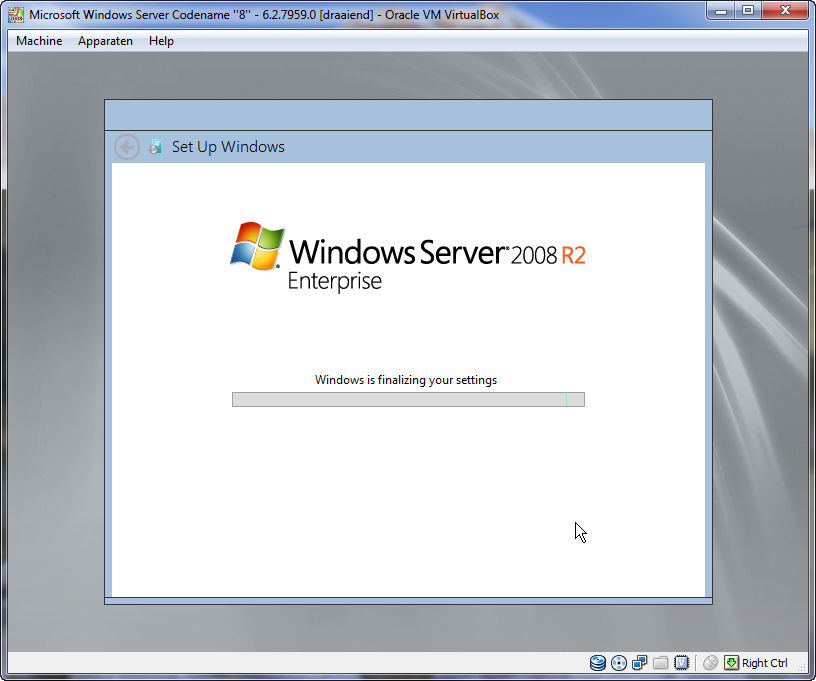
Task: Click the shared folders status icon
Action: point(660,663)
